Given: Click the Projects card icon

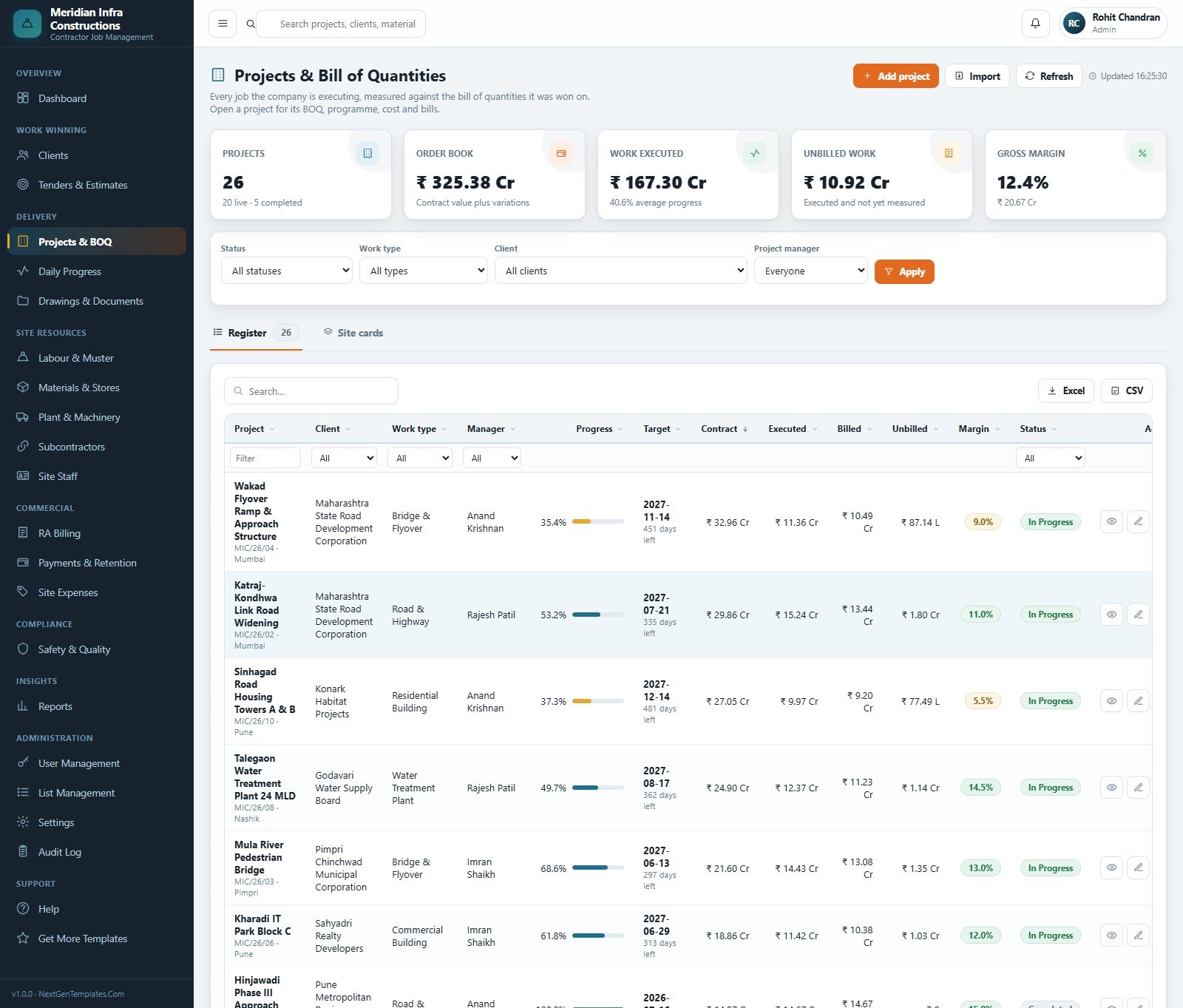Looking at the screenshot, I should pyautogui.click(x=367, y=153).
